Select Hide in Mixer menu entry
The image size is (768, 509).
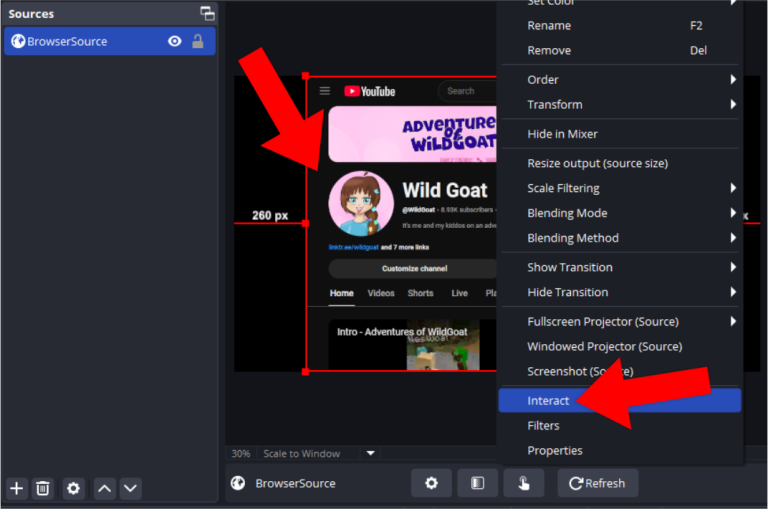pos(620,134)
